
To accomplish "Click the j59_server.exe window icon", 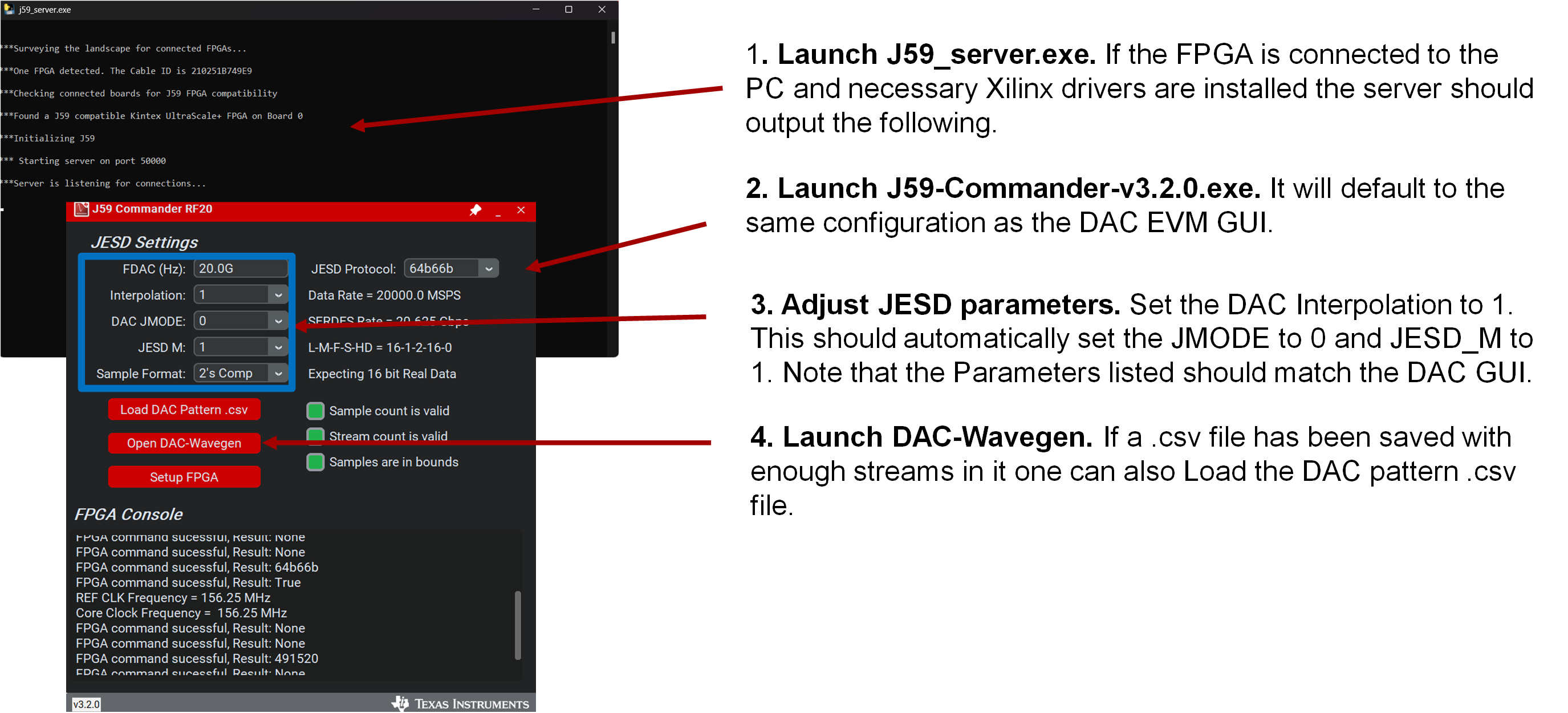I will coord(9,9).
